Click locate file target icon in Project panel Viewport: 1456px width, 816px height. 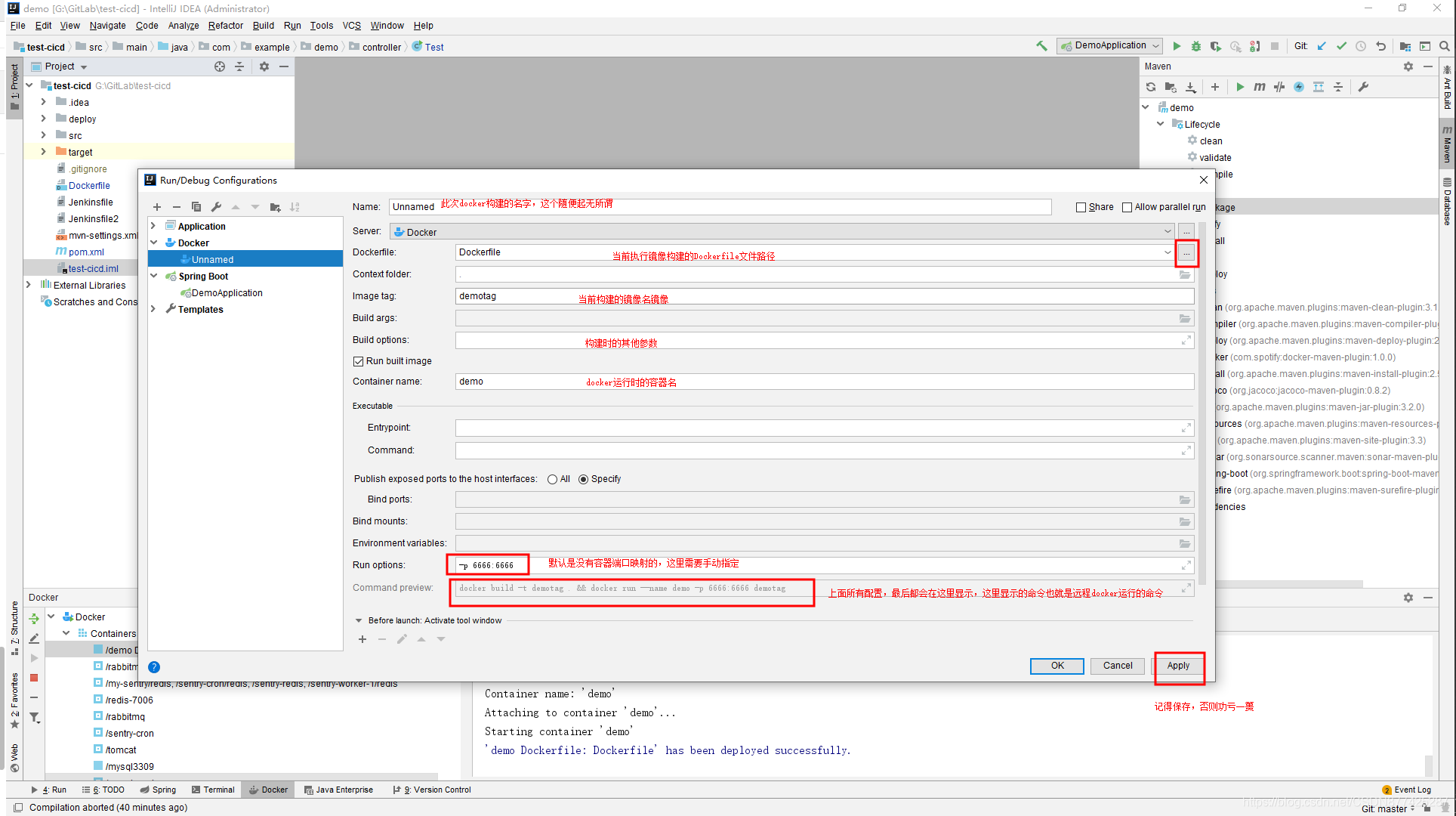[220, 66]
